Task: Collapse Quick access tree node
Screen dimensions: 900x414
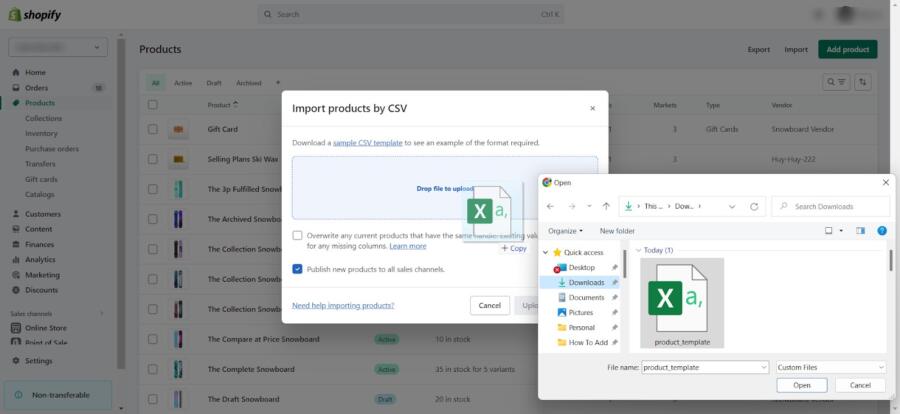Action: [545, 253]
